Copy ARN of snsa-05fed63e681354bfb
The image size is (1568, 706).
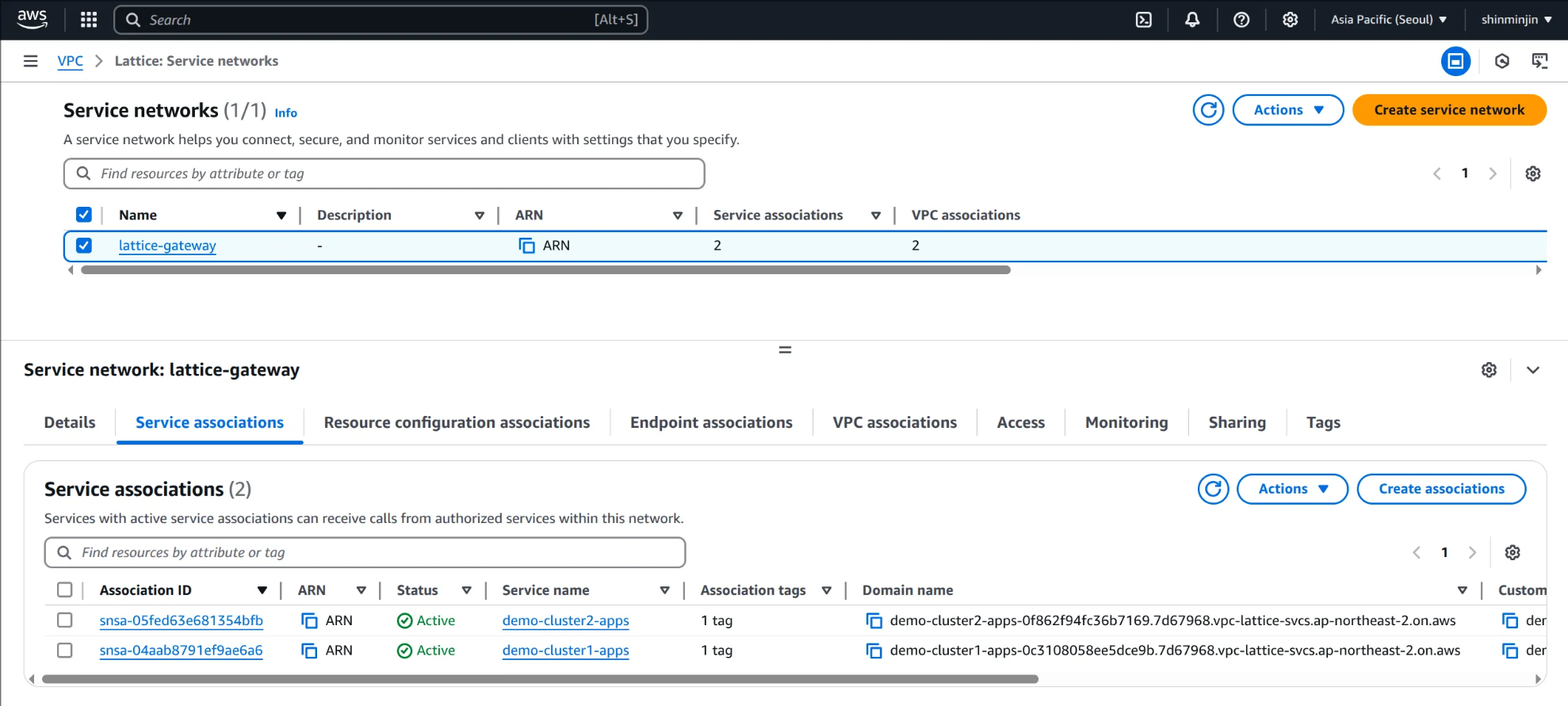[309, 620]
